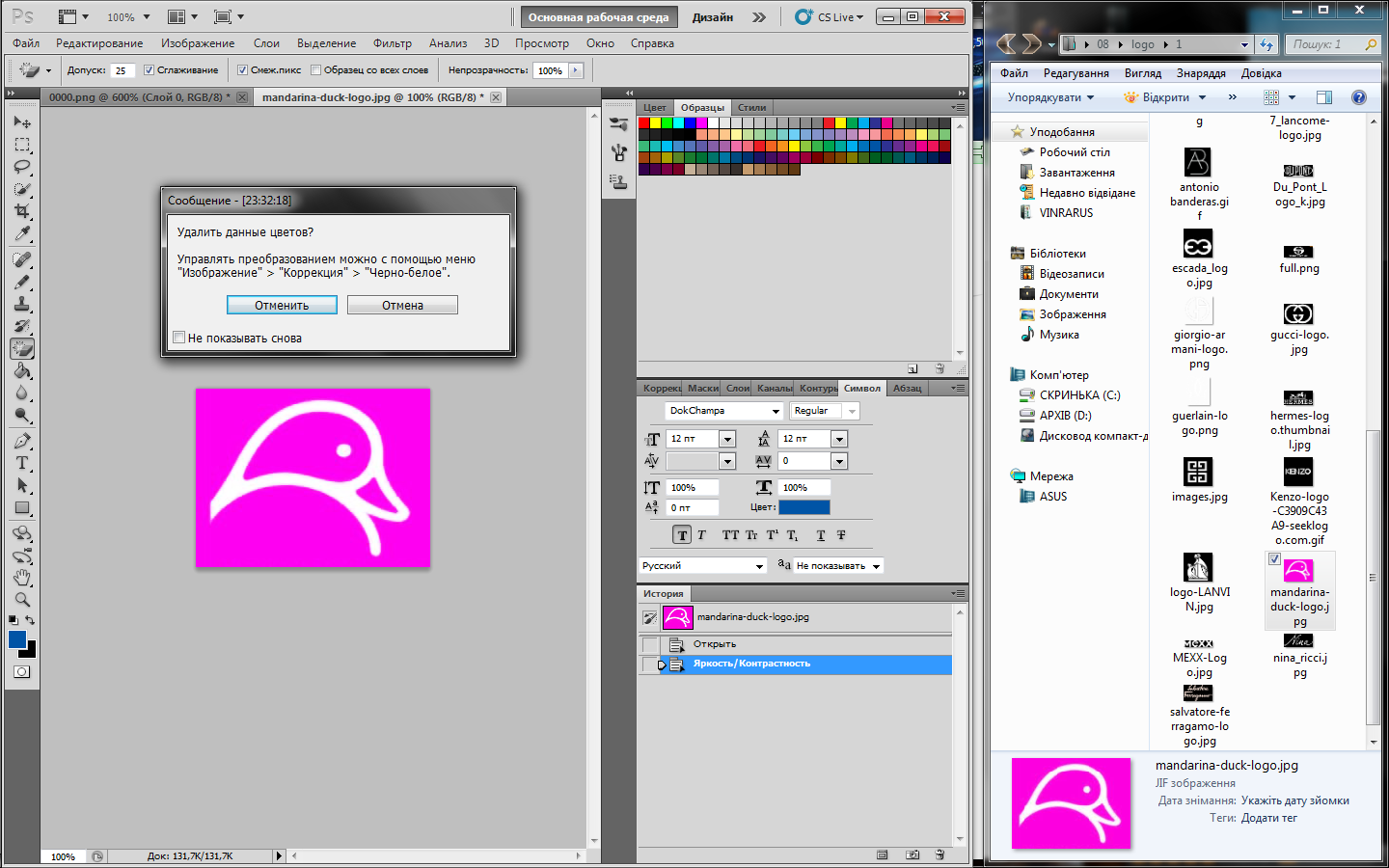Toggle history brush source box beside Открыть

(x=650, y=644)
